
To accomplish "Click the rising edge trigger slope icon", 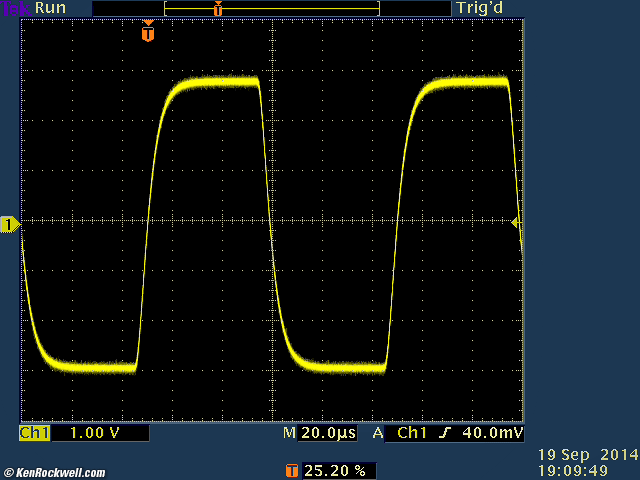I will (445, 433).
